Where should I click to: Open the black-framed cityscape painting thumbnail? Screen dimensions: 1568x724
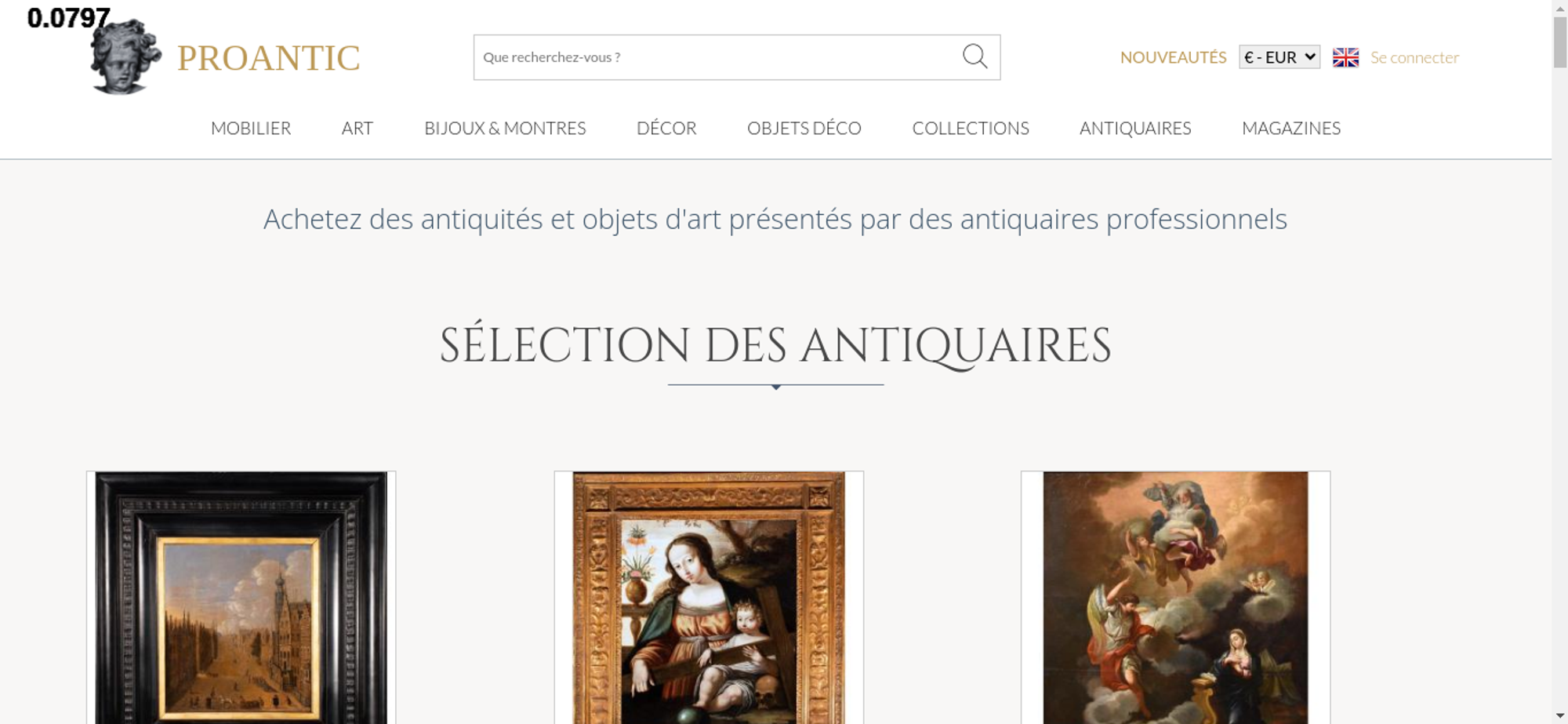tap(241, 598)
